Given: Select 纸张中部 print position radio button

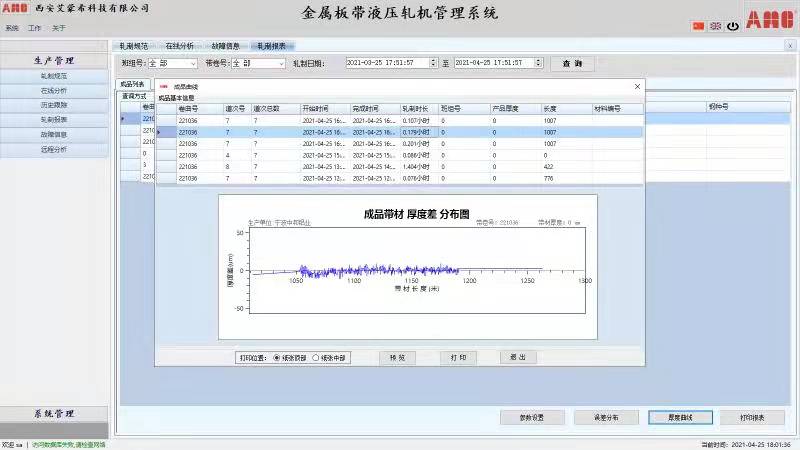Looking at the screenshot, I should pyautogui.click(x=316, y=357).
